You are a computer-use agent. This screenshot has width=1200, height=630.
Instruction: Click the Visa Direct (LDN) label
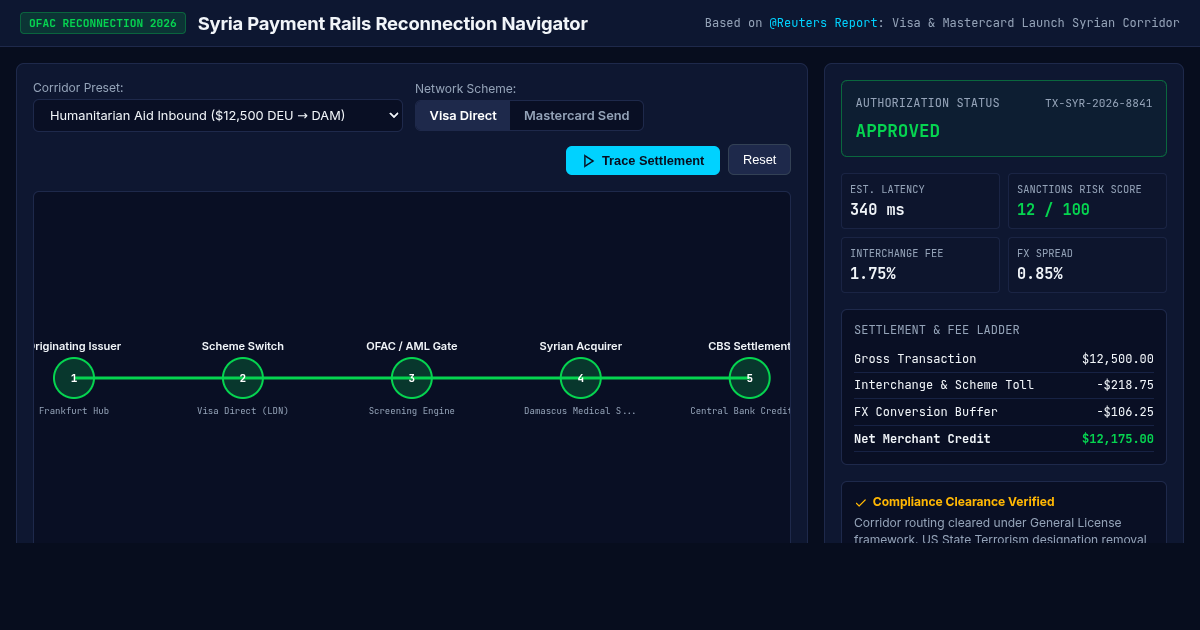point(243,411)
